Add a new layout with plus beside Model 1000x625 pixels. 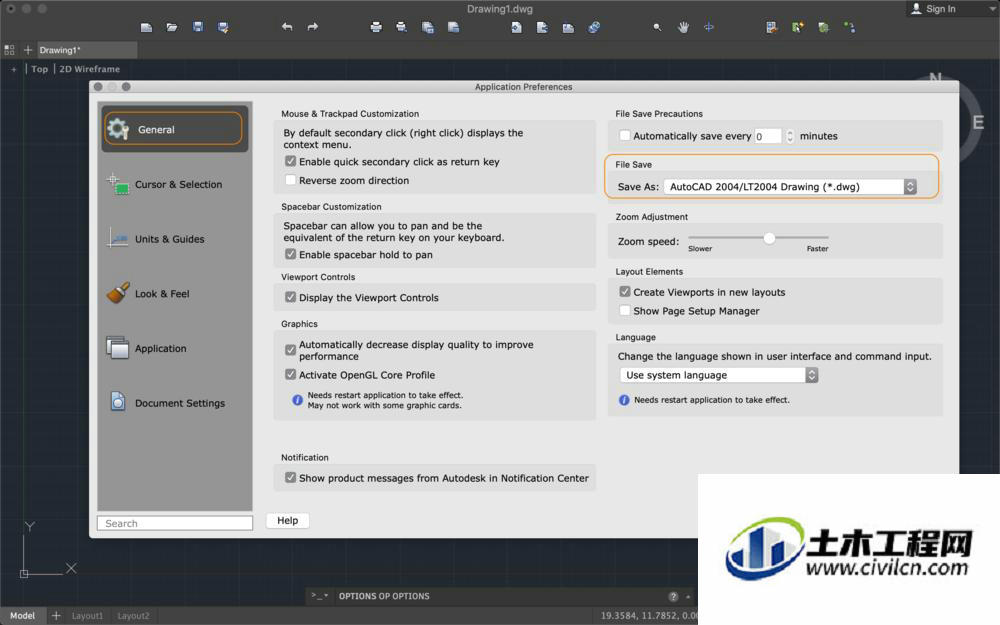click(56, 615)
